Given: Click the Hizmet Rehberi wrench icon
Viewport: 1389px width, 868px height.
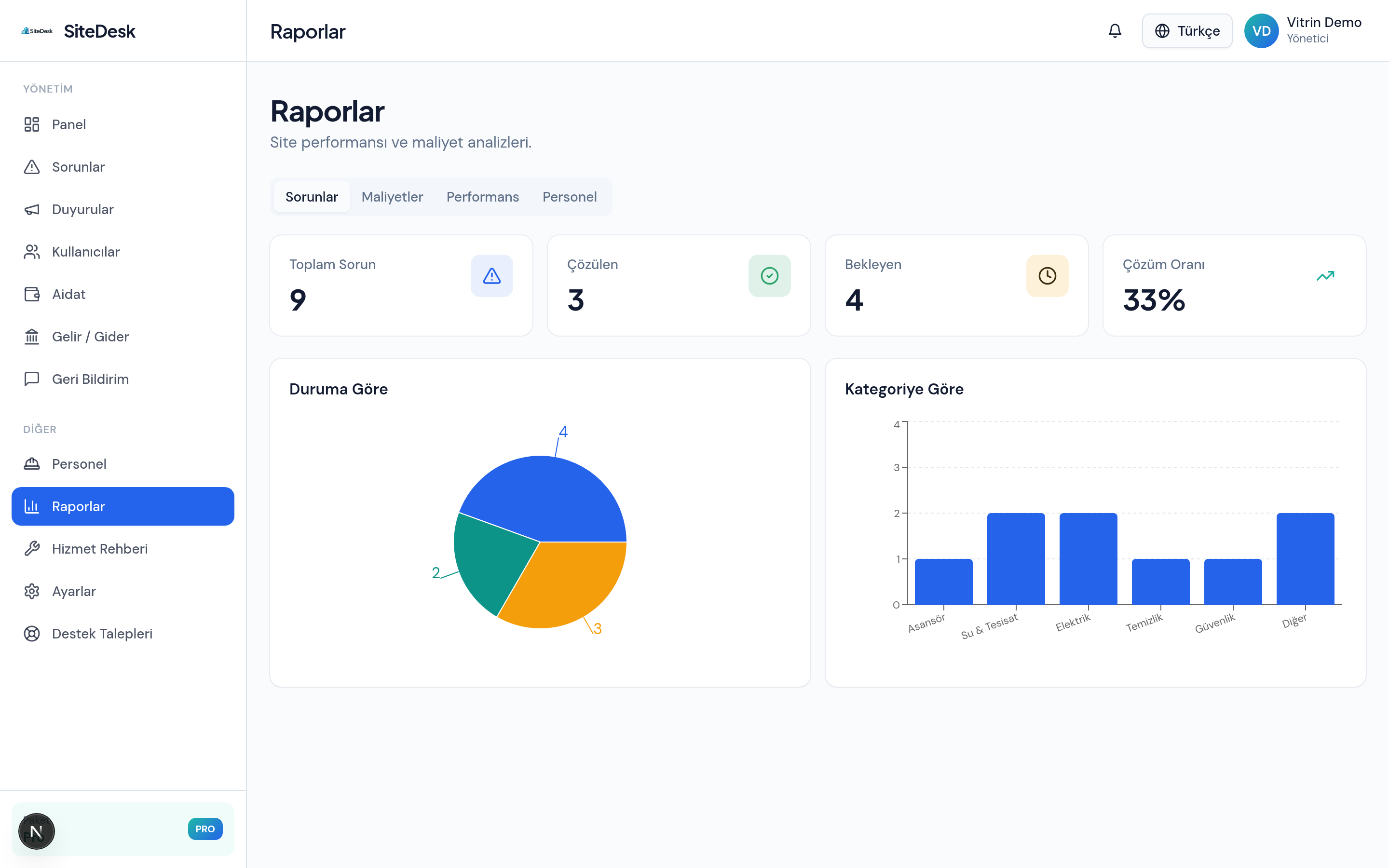Looking at the screenshot, I should (31, 549).
